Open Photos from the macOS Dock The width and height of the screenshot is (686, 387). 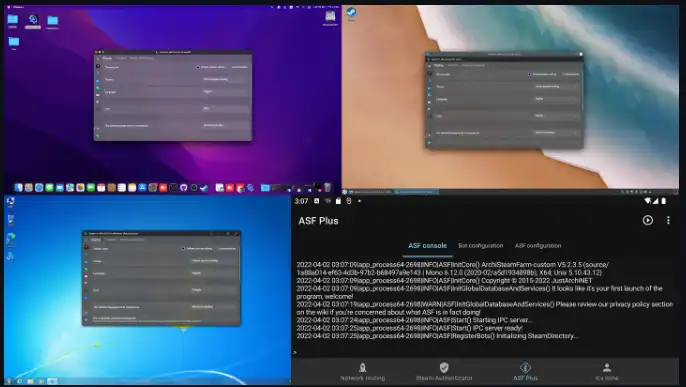pos(80,188)
